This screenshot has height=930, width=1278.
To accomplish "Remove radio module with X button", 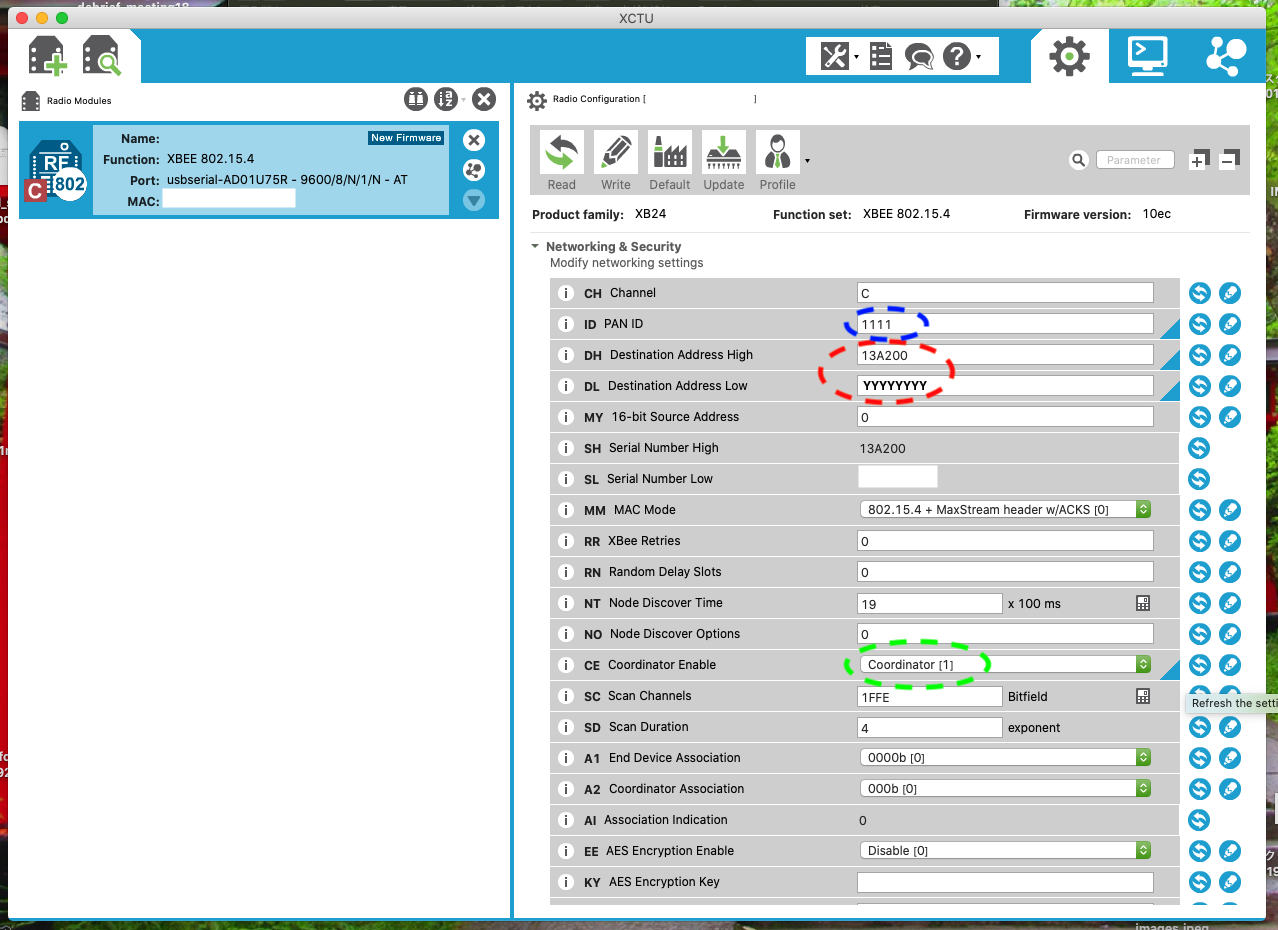I will [474, 140].
